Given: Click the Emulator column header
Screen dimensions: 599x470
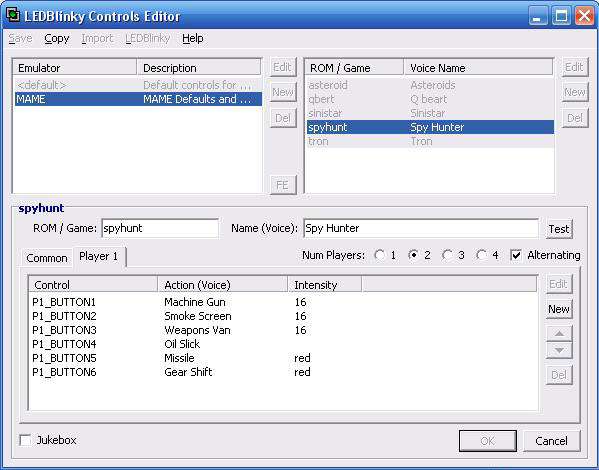Looking at the screenshot, I should (x=75, y=68).
